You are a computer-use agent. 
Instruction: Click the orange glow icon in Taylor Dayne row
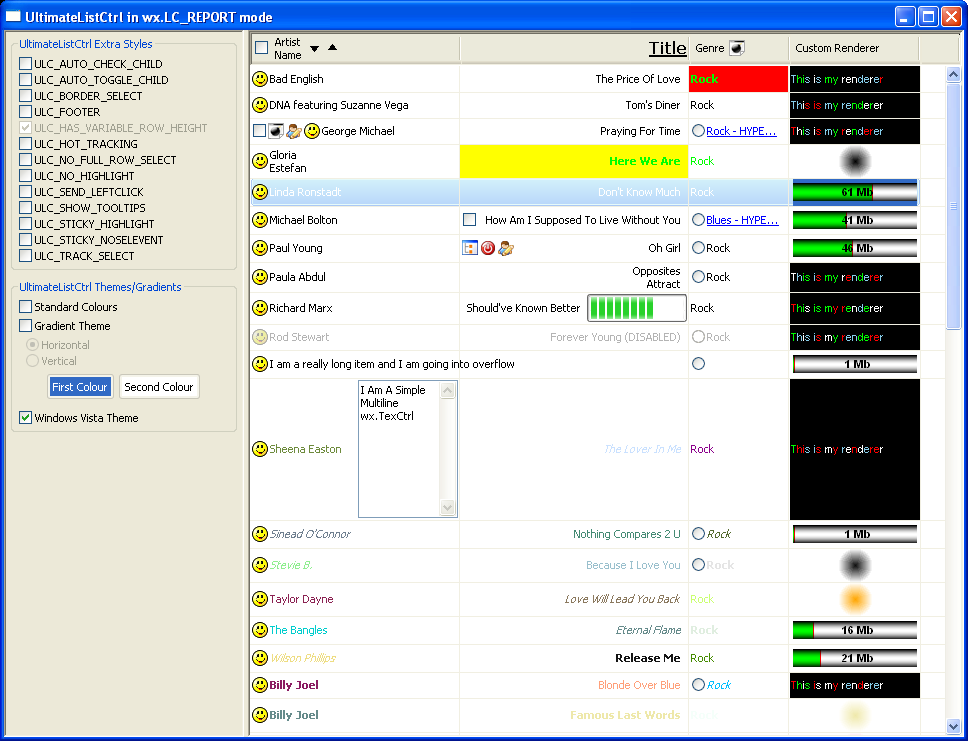(x=854, y=599)
